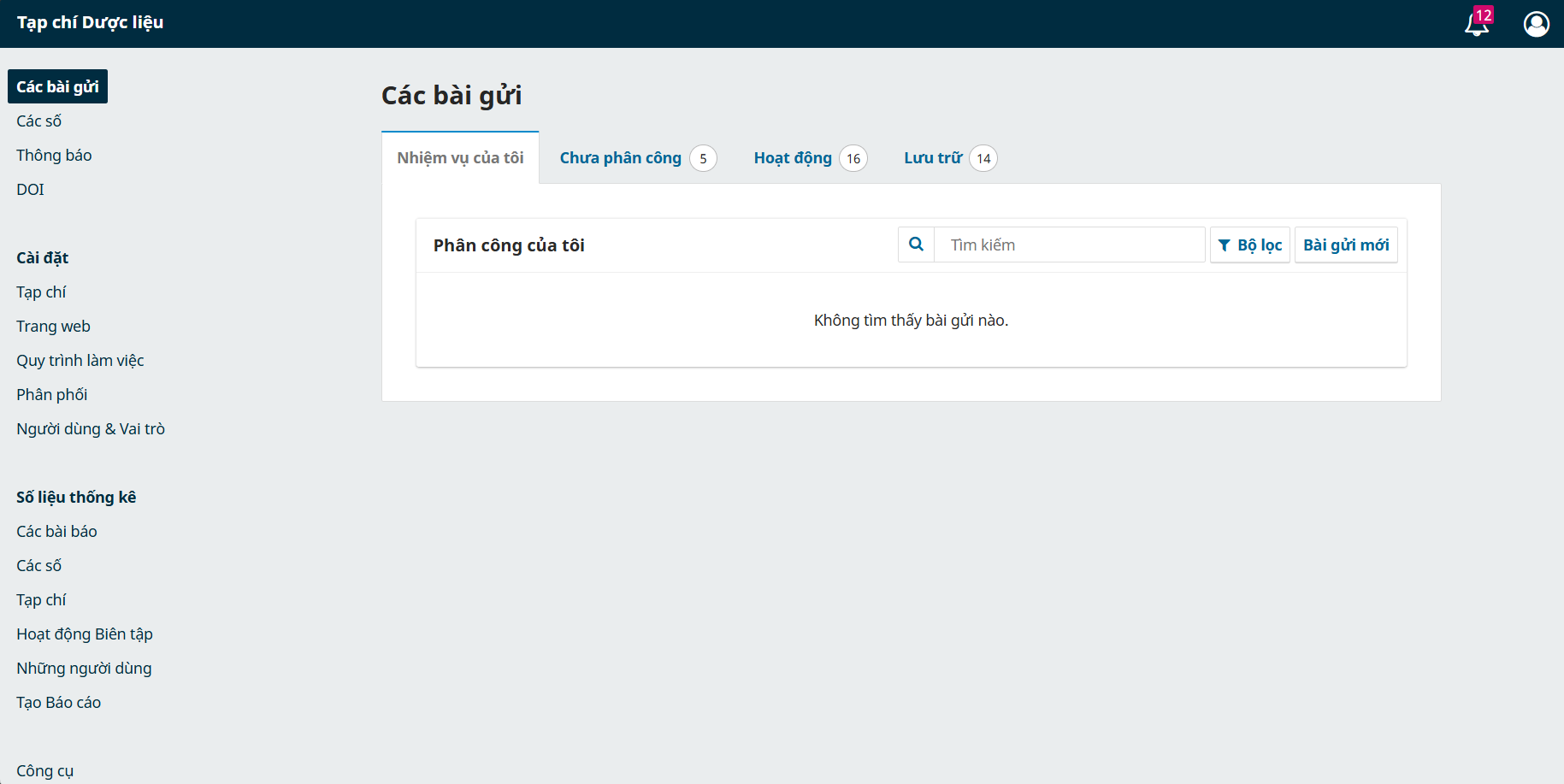1564x784 pixels.
Task: Open Tạp chí under Số liệu thống kê
Action: pos(41,599)
